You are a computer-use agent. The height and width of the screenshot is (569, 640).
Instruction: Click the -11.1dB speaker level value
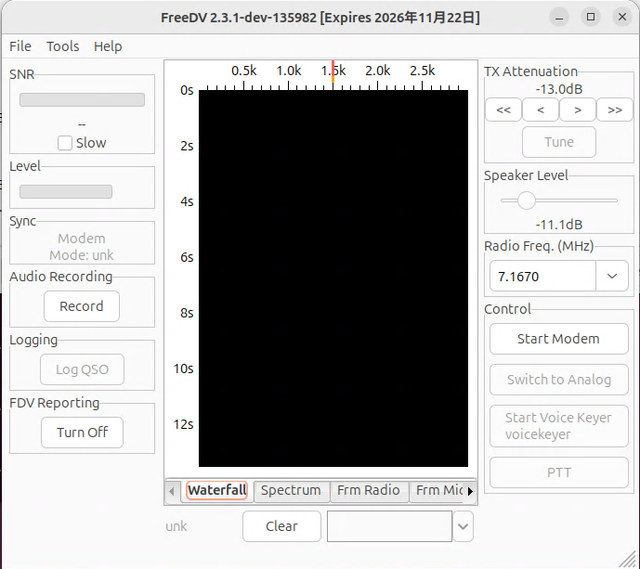coord(559,224)
